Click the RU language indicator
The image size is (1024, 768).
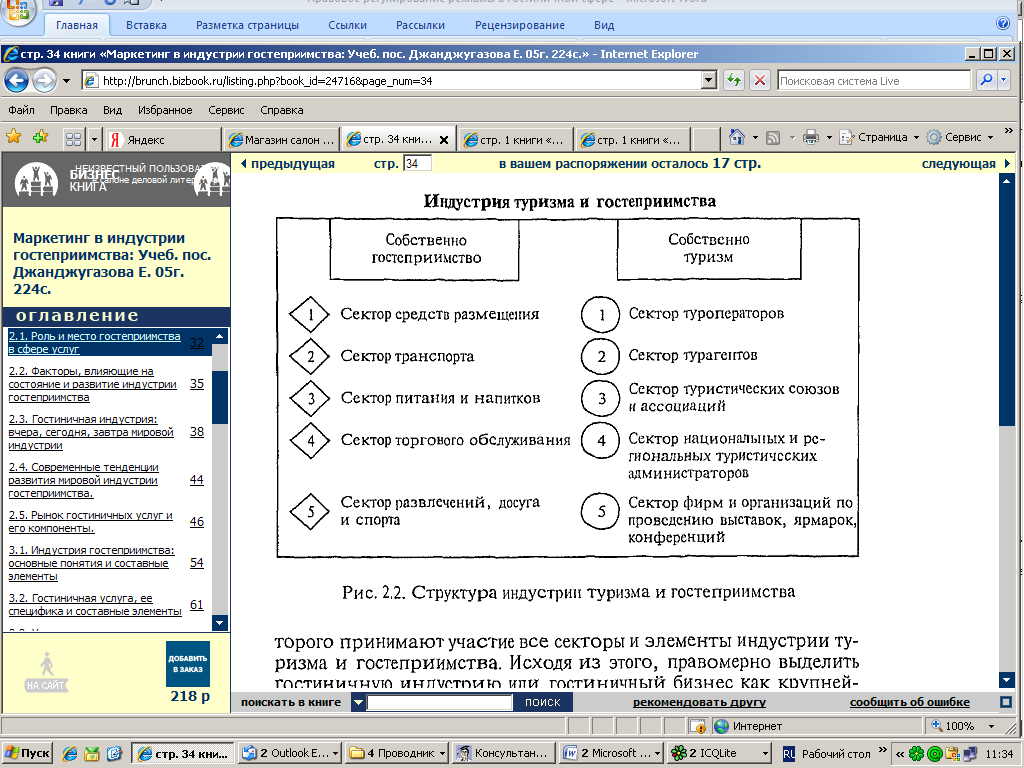[x=788, y=754]
